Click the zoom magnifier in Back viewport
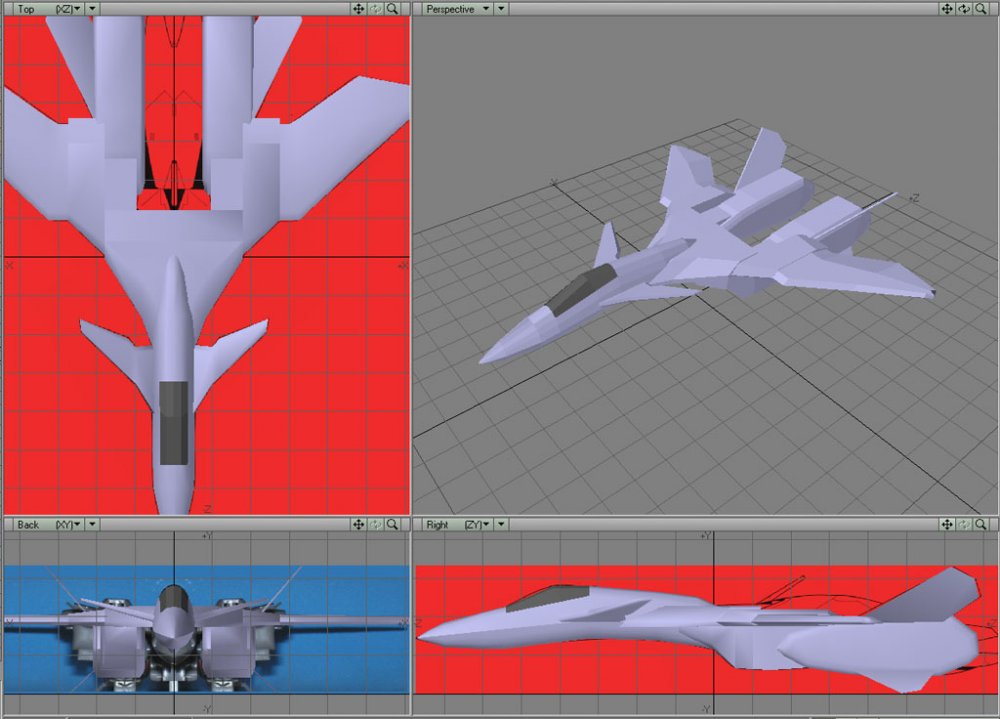Viewport: 1000px width, 719px height. pos(392,524)
